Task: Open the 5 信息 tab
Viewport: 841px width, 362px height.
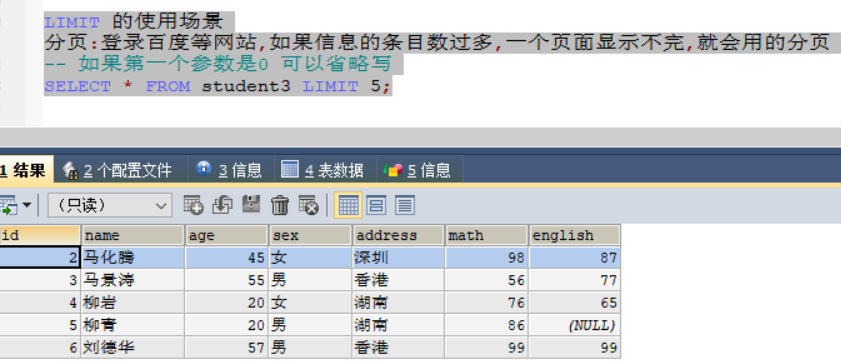Action: (419, 171)
